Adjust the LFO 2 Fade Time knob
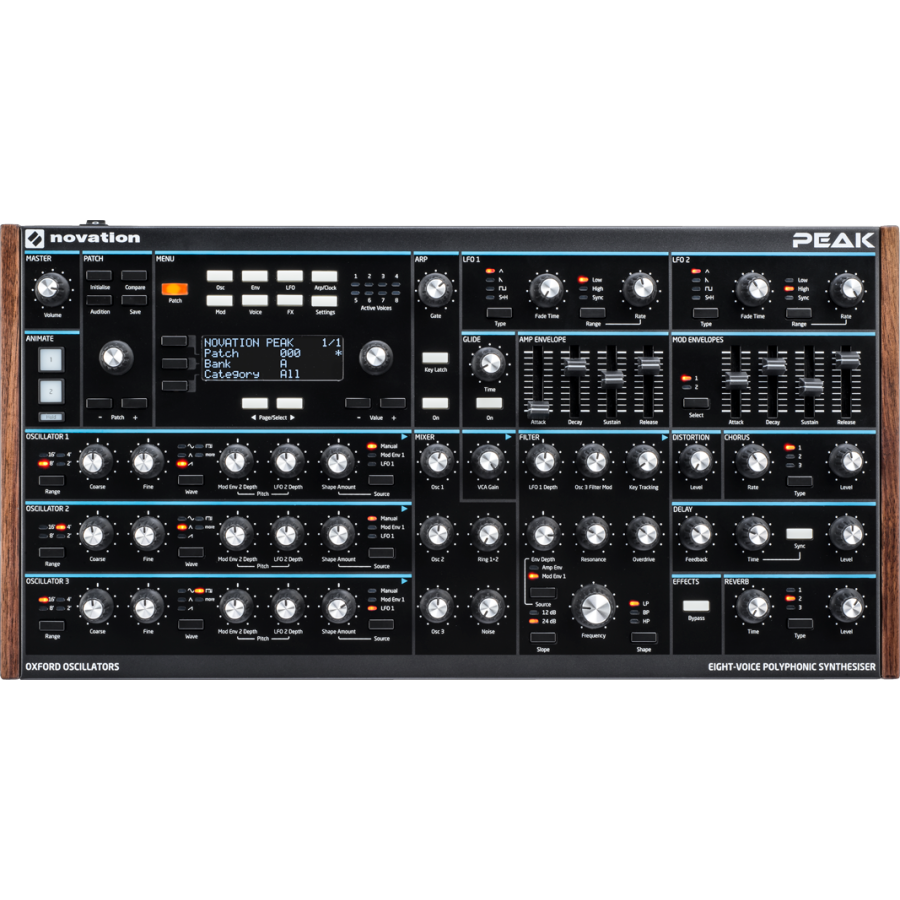The image size is (900, 900). point(752,289)
